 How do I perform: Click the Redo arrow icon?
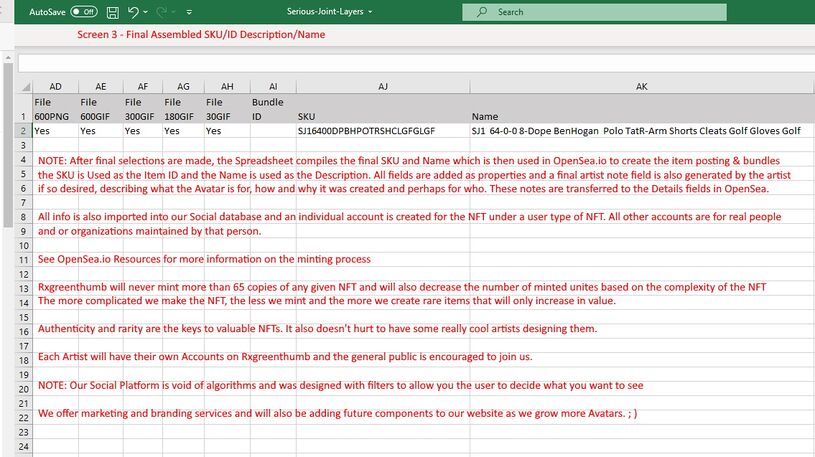click(x=161, y=11)
